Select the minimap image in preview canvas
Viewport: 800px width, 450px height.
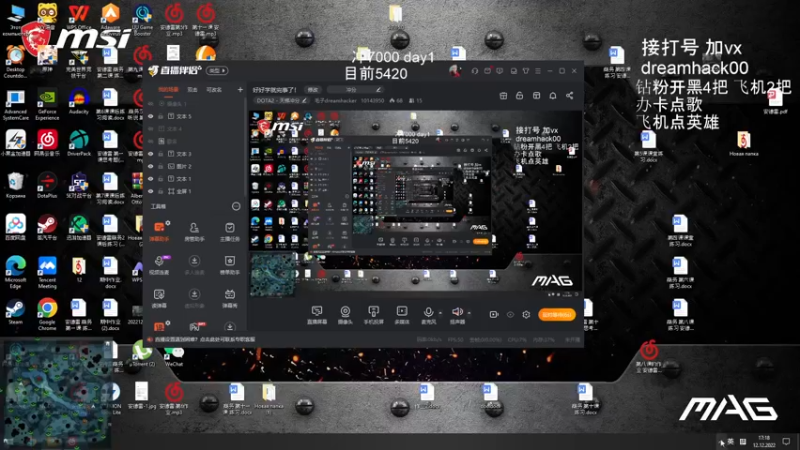[273, 276]
